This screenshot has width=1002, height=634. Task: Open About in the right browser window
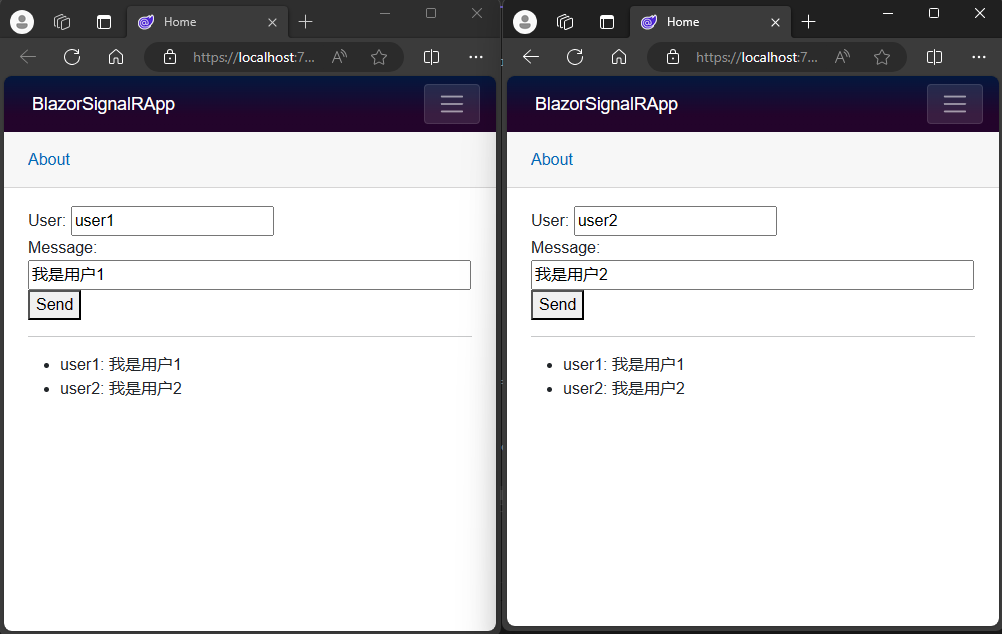click(x=551, y=159)
